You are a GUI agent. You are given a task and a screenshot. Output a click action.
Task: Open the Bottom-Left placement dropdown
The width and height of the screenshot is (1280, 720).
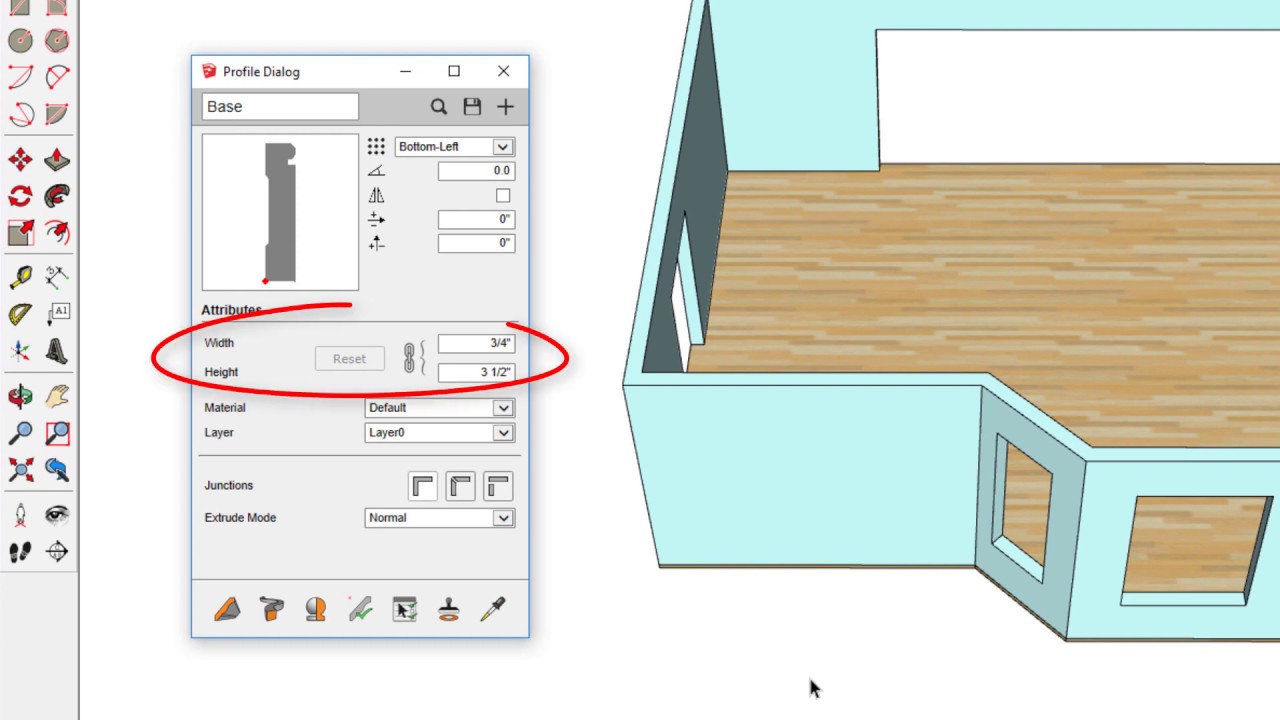point(455,147)
